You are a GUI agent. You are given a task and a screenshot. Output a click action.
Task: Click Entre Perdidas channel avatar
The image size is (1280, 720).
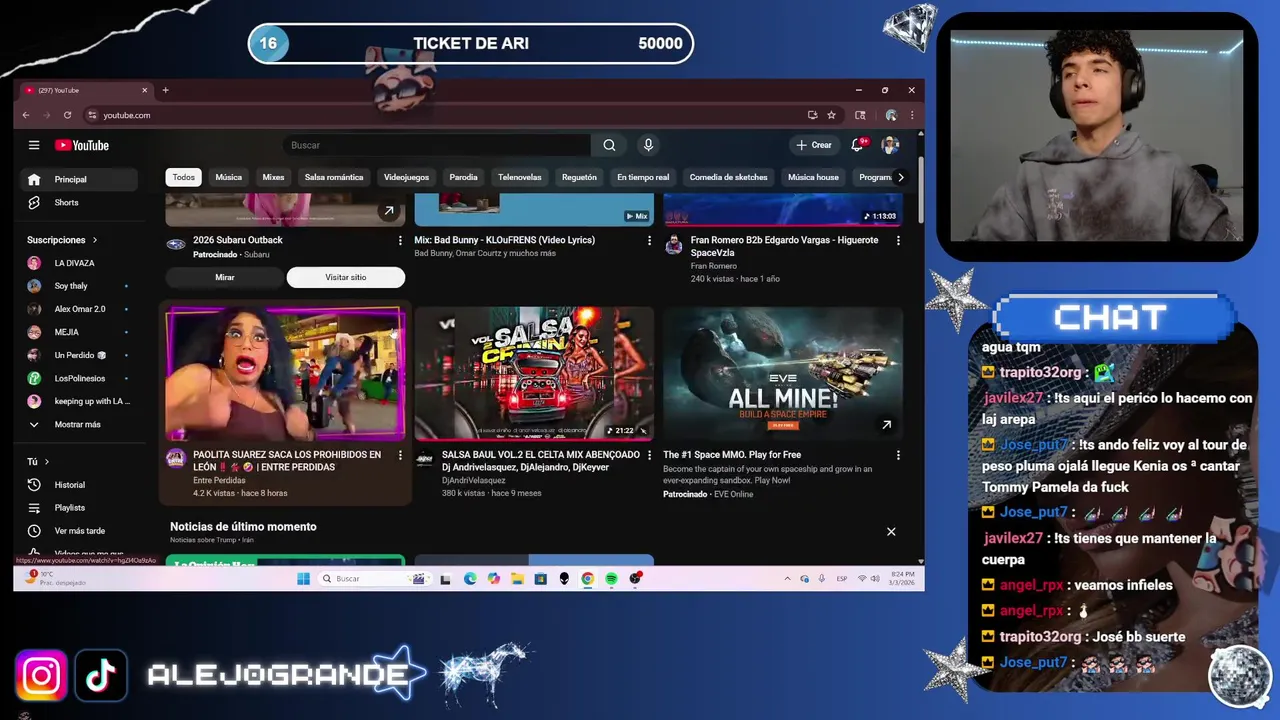[176, 459]
